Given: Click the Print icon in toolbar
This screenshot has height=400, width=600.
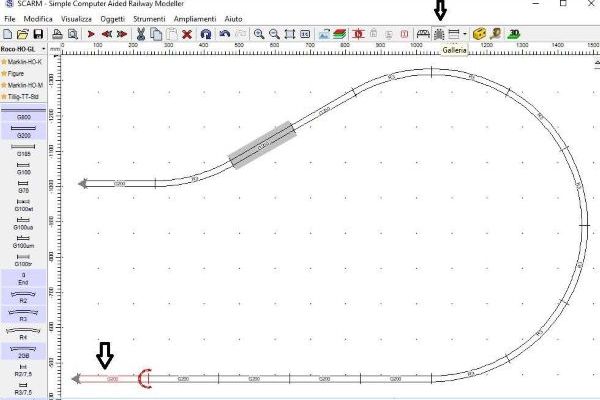Looking at the screenshot, I should 57,34.
